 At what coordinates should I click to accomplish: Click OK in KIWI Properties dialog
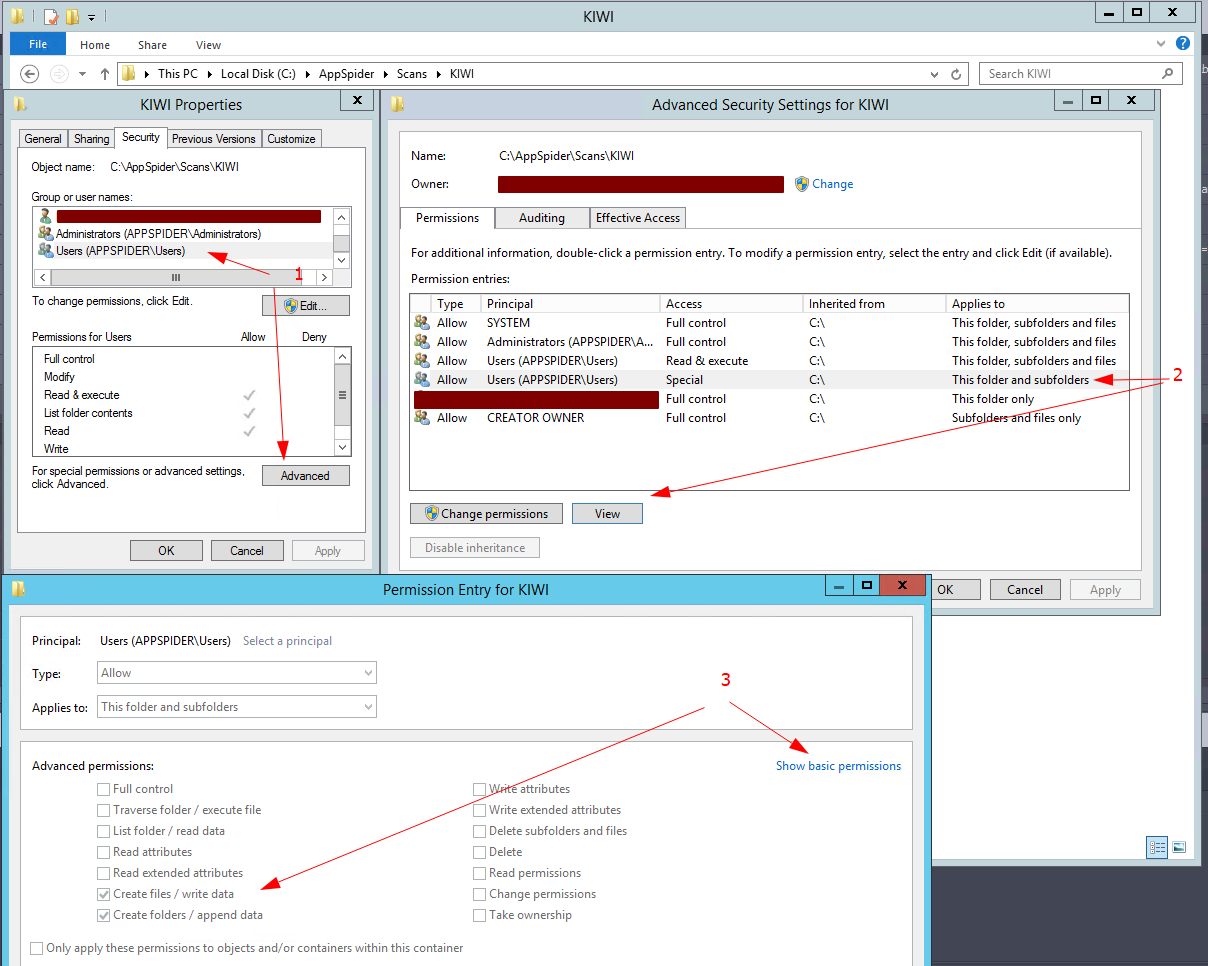click(166, 551)
